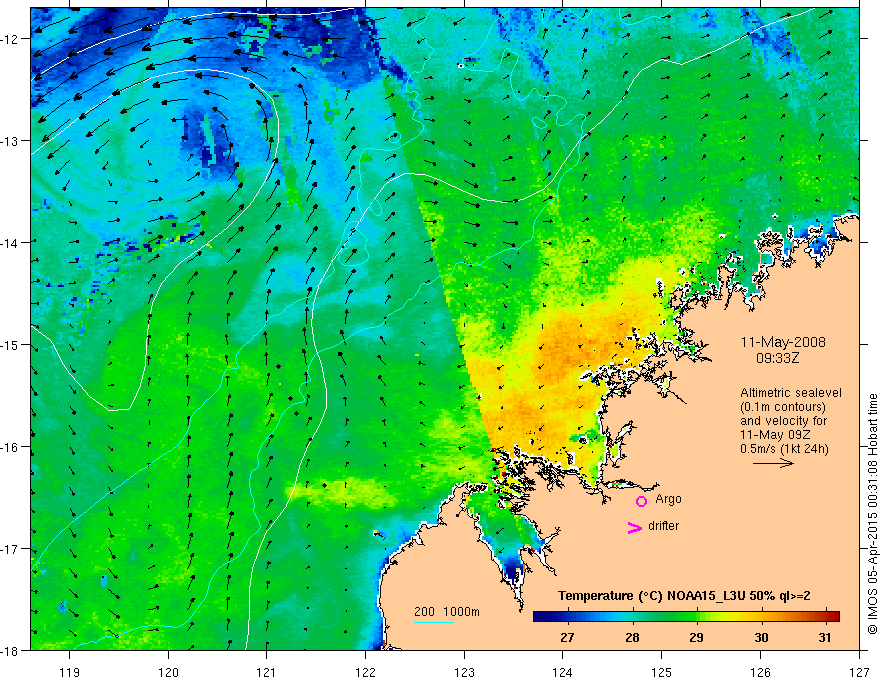Click the 'and velocity for' text
The width and height of the screenshot is (880, 680).
coord(783,421)
